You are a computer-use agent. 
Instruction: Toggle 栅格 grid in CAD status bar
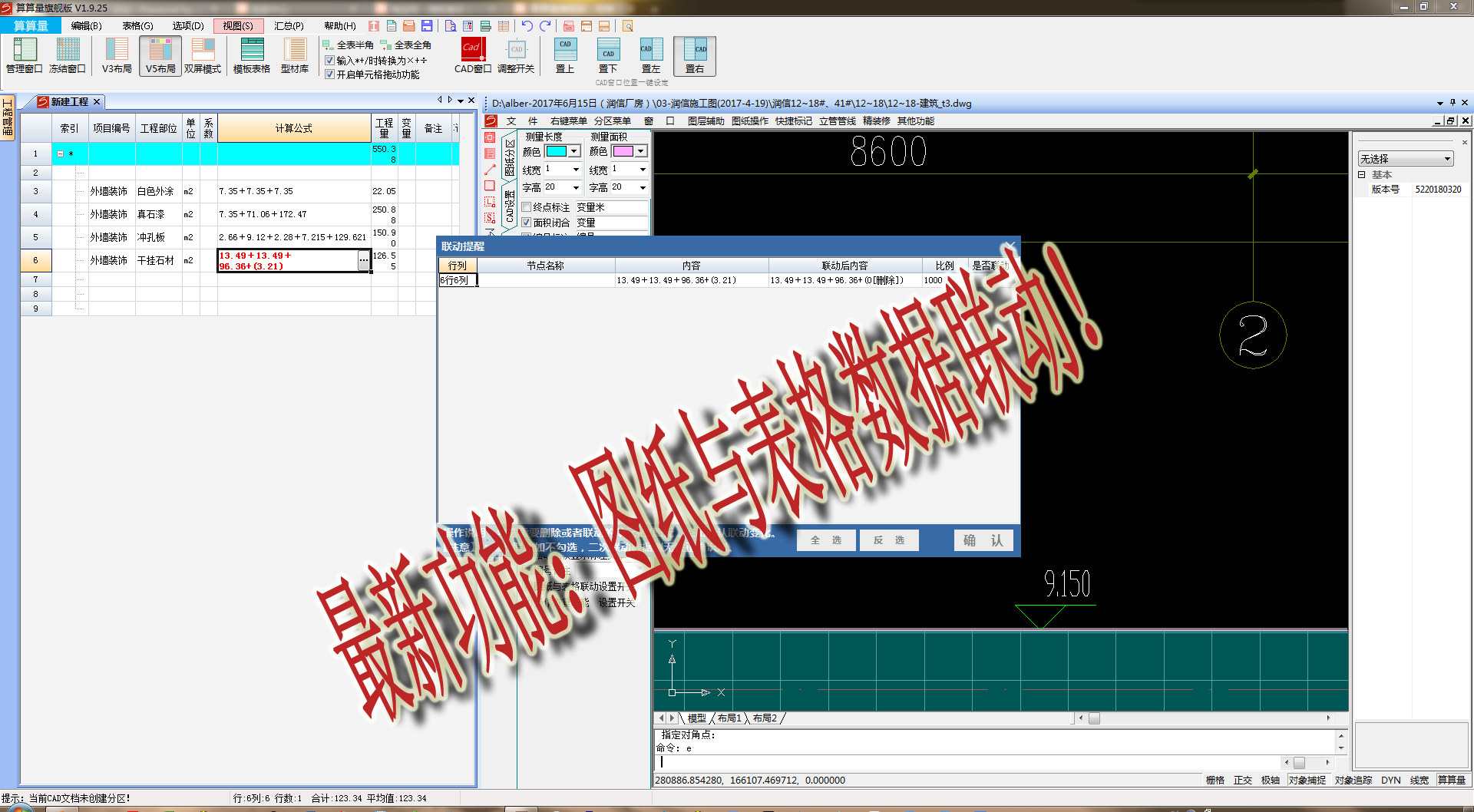click(x=1215, y=780)
